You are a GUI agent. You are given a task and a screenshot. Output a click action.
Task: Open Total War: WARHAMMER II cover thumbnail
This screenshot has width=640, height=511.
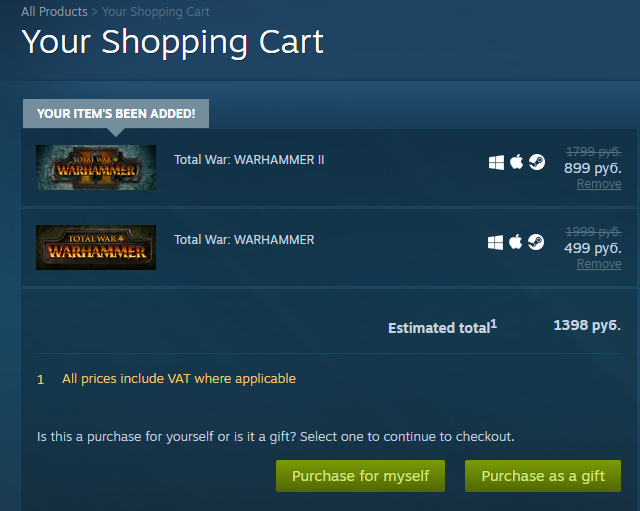coord(96,167)
